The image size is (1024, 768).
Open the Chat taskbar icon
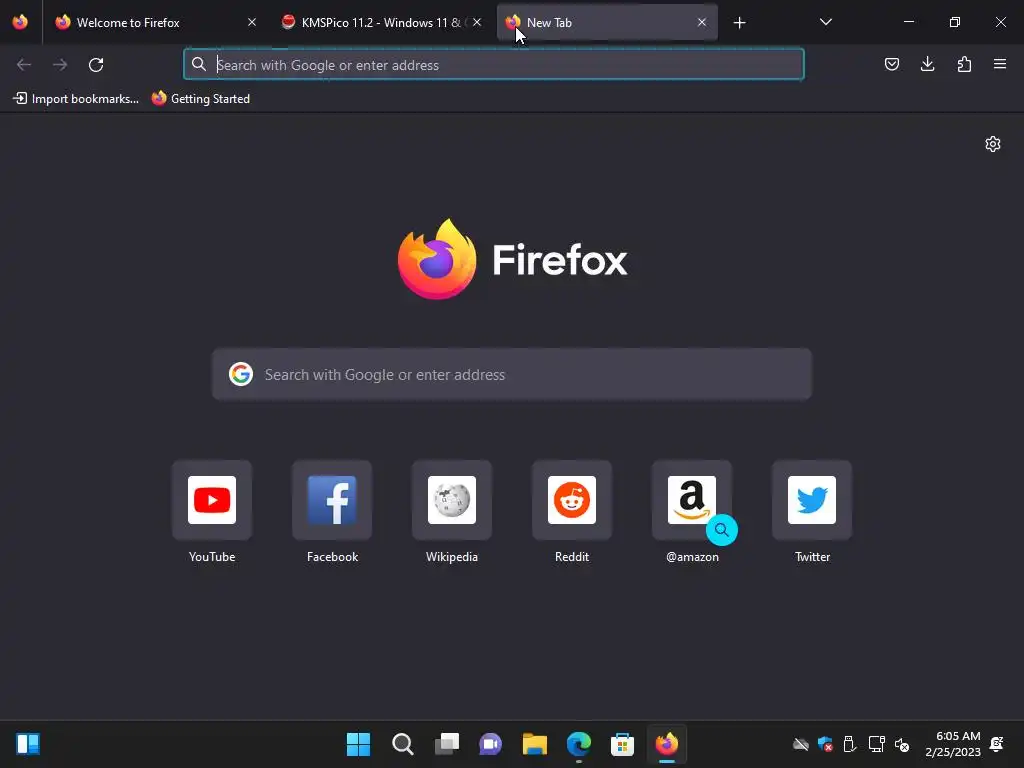coord(490,744)
